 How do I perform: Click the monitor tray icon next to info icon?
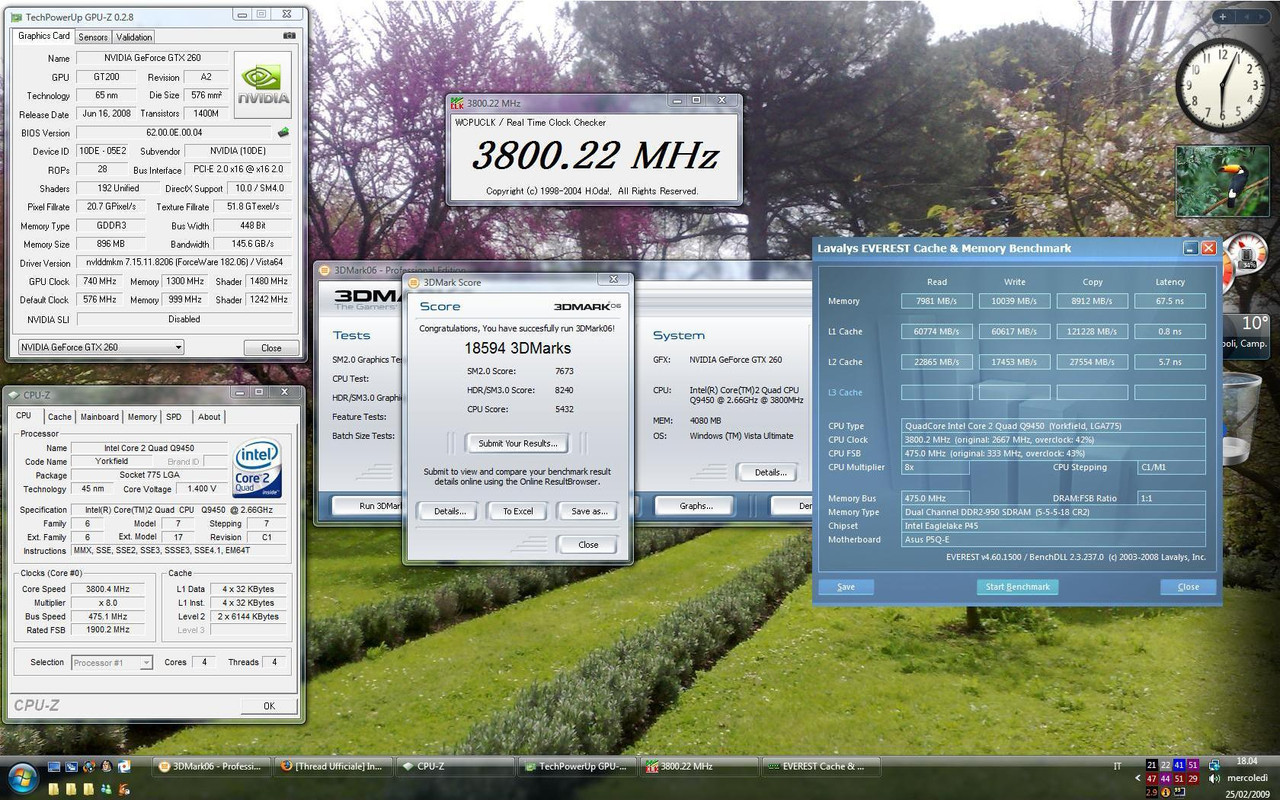click(1180, 792)
